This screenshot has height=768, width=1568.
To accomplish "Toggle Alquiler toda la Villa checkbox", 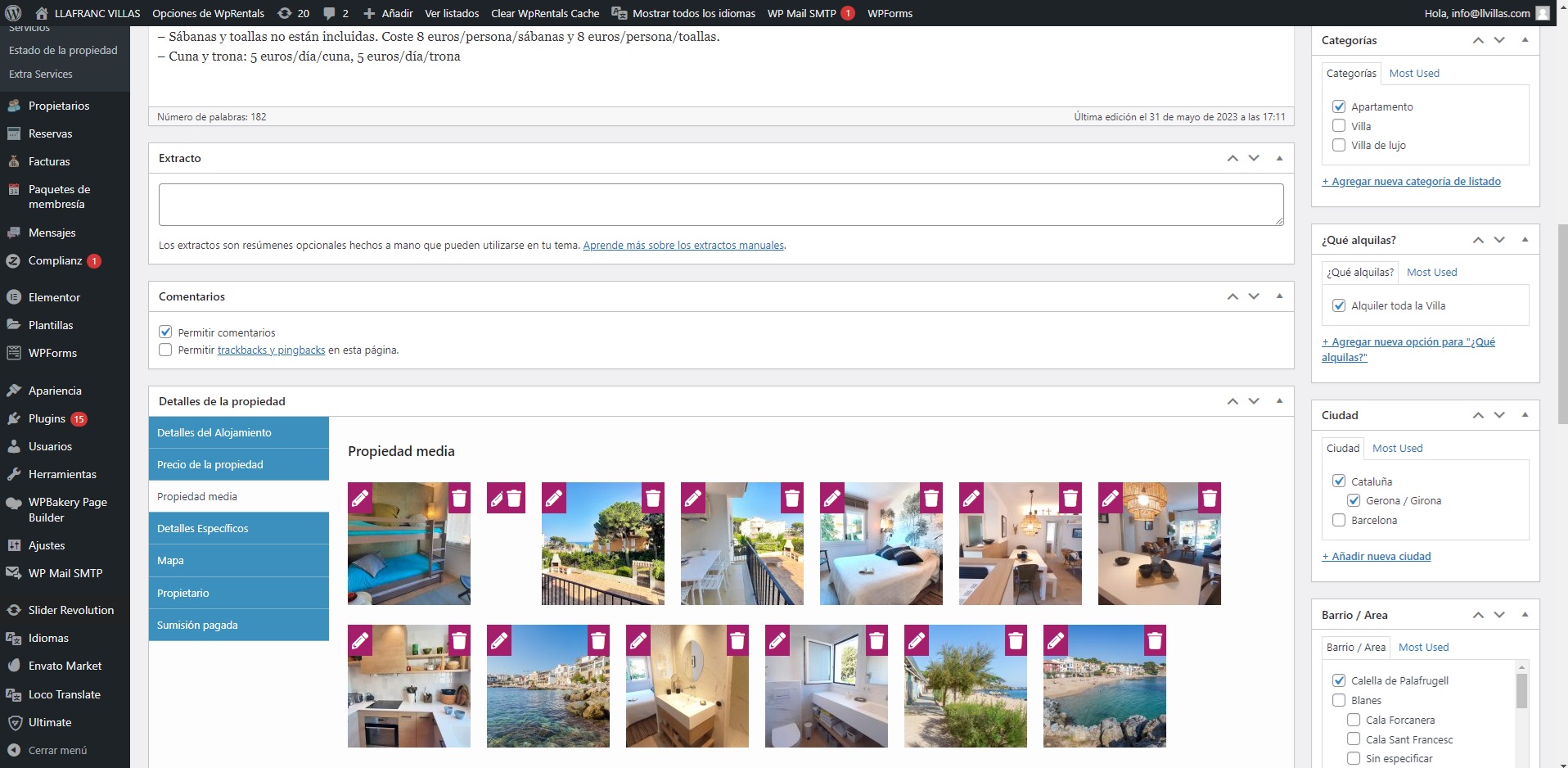I will coord(1339,305).
